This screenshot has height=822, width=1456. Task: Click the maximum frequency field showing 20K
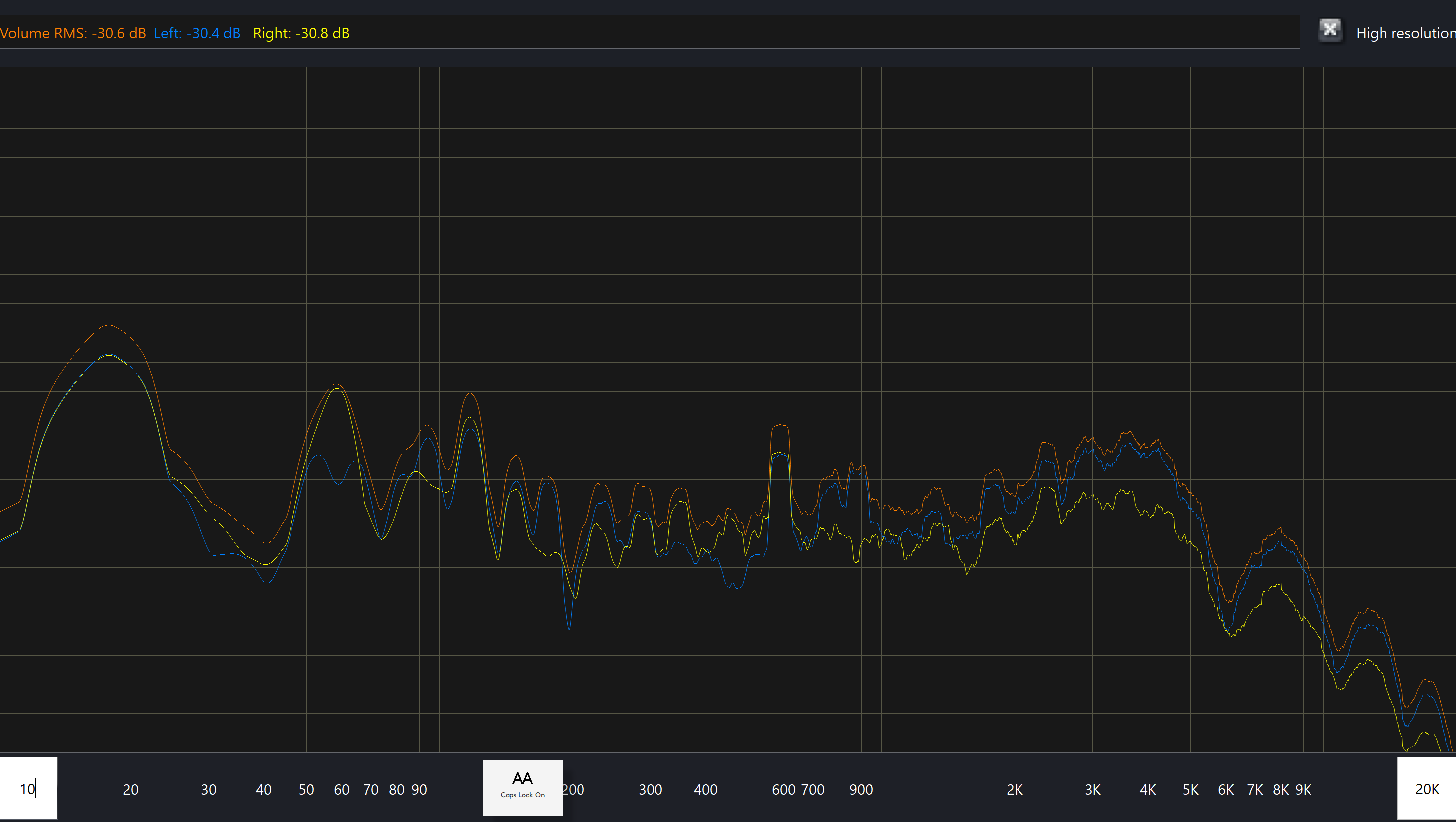coord(1426,788)
